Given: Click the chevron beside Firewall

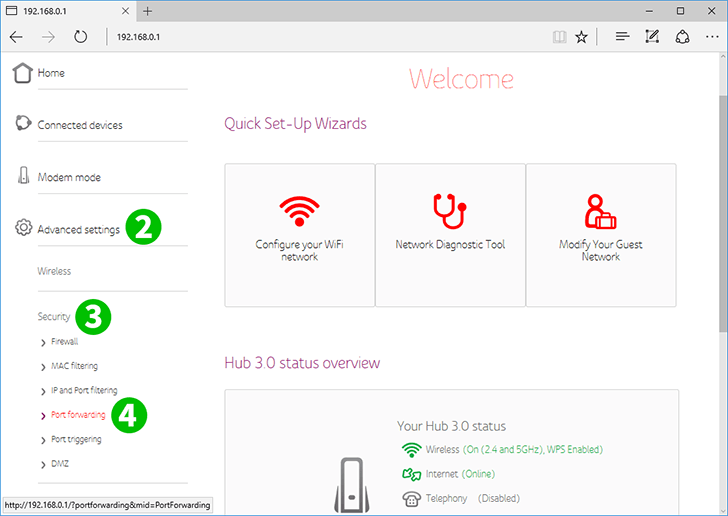Looking at the screenshot, I should pyautogui.click(x=43, y=343).
